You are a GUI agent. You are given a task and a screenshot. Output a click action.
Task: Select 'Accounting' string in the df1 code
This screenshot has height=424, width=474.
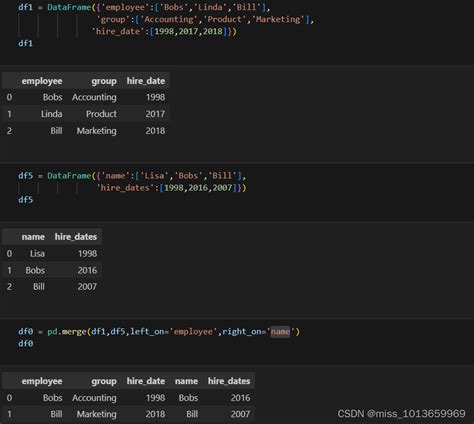point(169,19)
